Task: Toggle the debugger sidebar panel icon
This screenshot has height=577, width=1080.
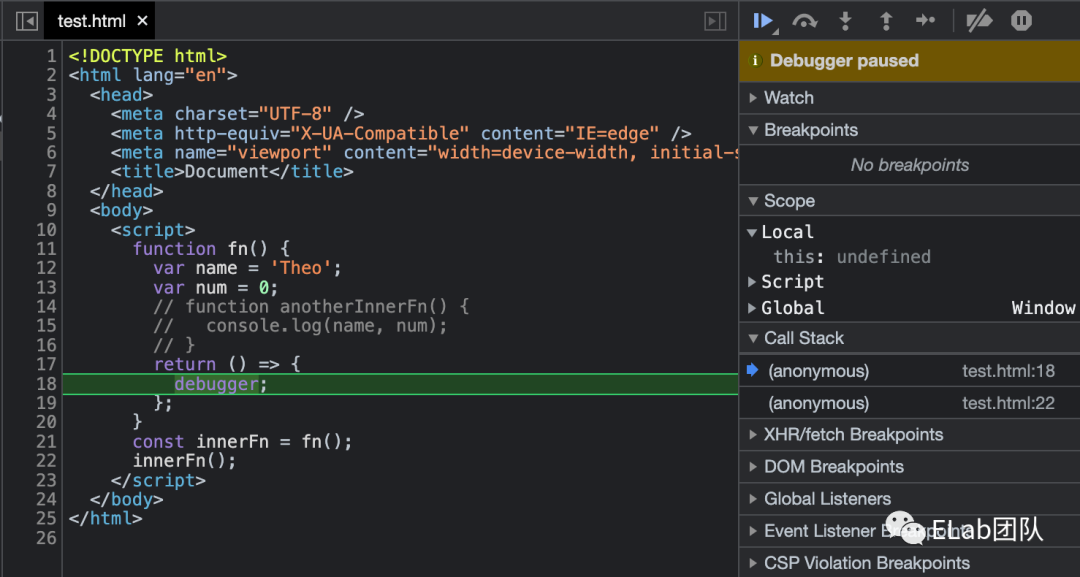Action: coord(715,21)
